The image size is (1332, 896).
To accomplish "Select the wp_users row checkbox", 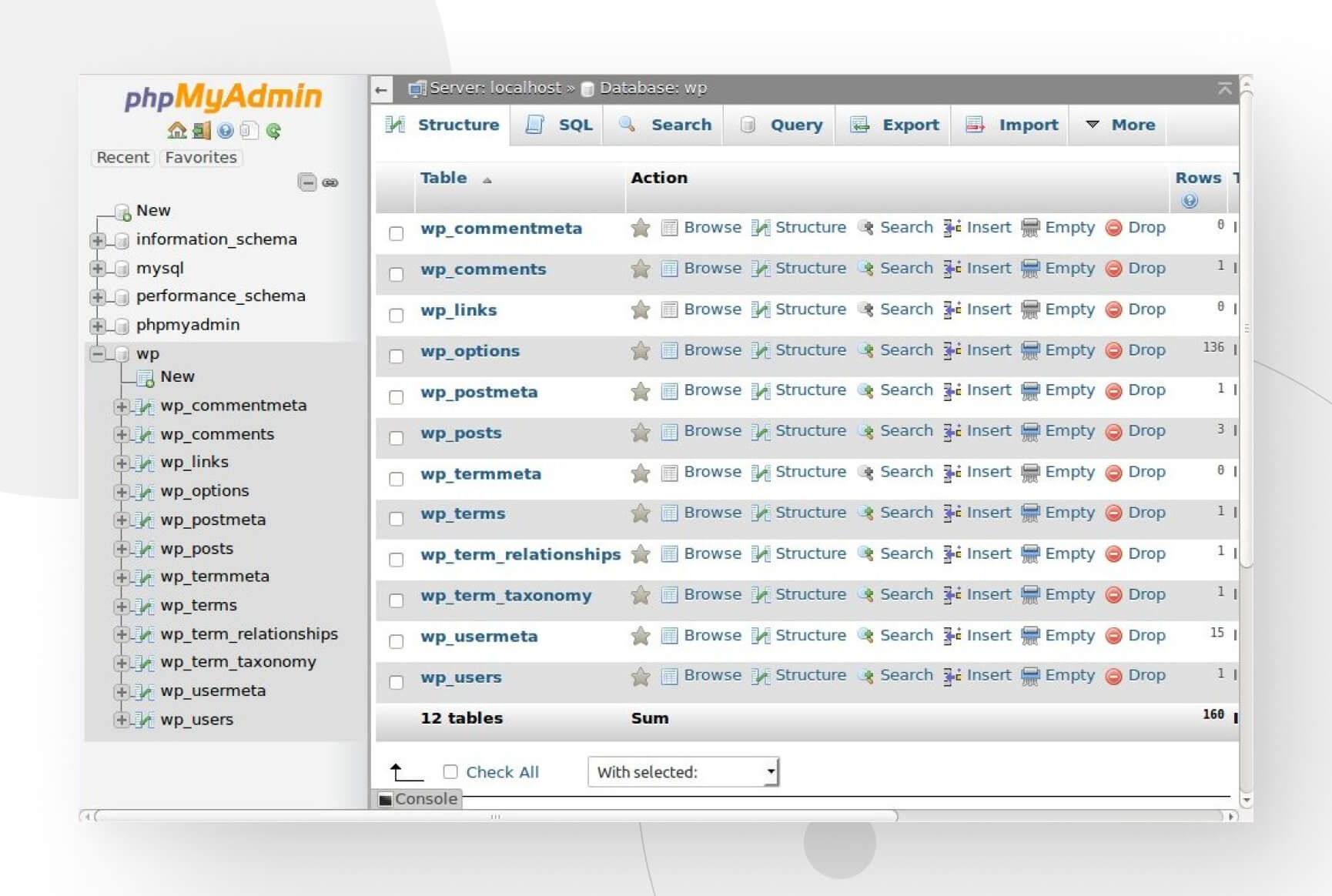I will 397,682.
